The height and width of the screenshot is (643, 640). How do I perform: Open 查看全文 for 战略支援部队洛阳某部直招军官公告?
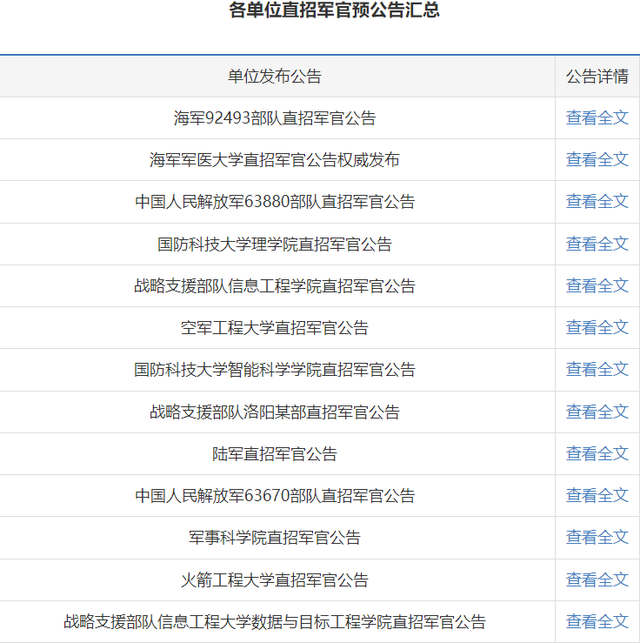(x=597, y=412)
